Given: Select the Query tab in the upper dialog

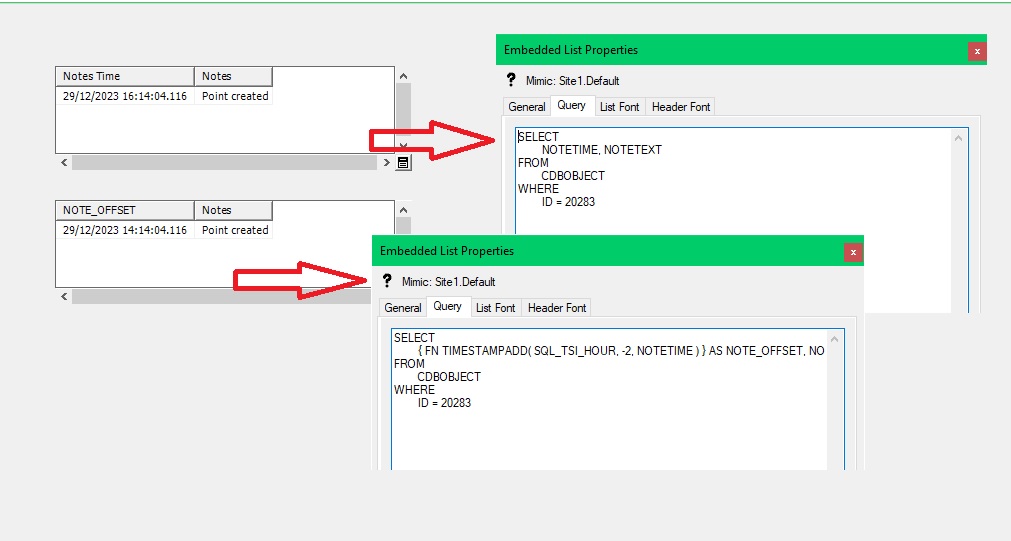Looking at the screenshot, I should click(571, 106).
